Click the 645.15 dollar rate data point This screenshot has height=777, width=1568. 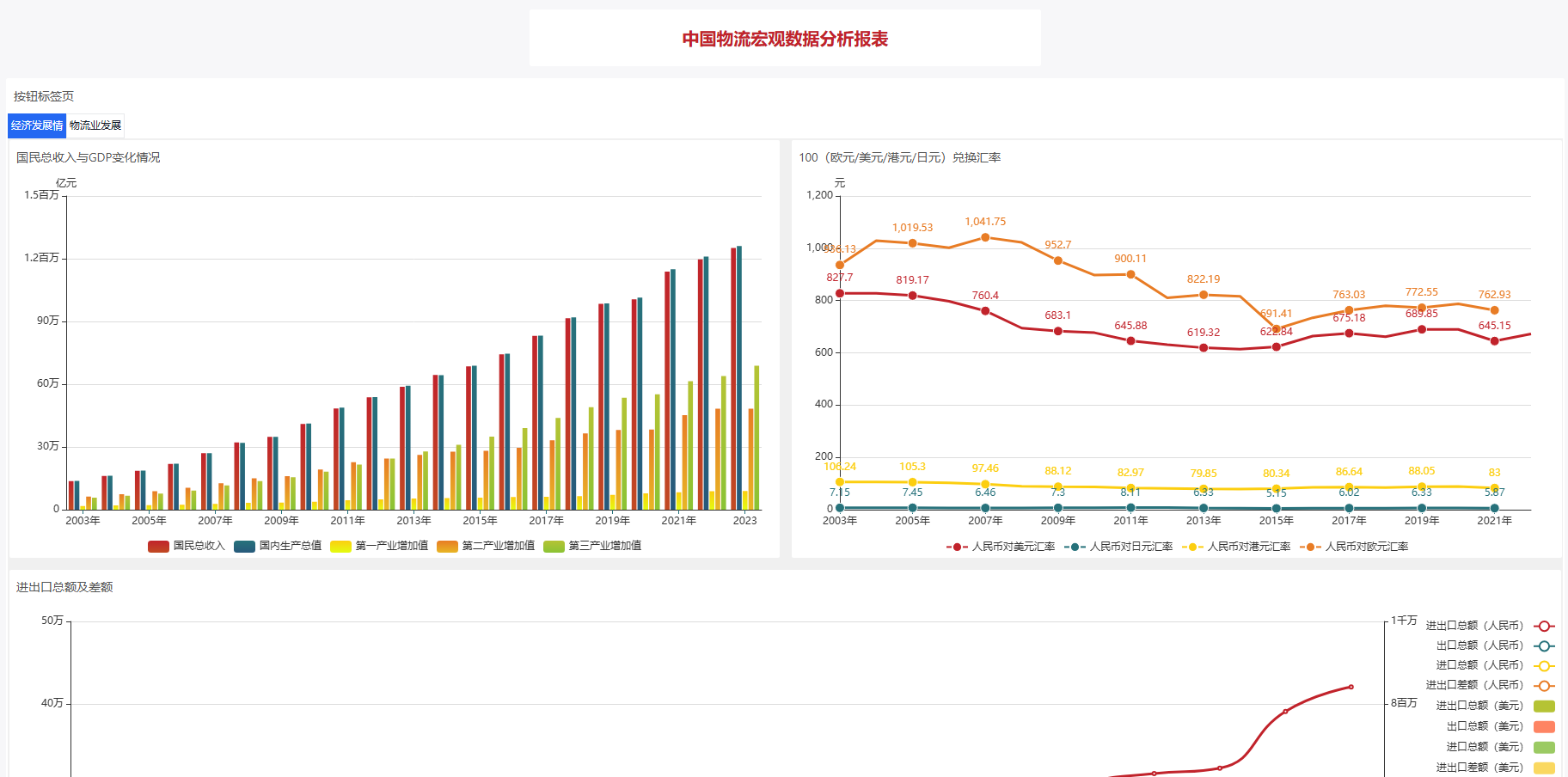click(1495, 341)
